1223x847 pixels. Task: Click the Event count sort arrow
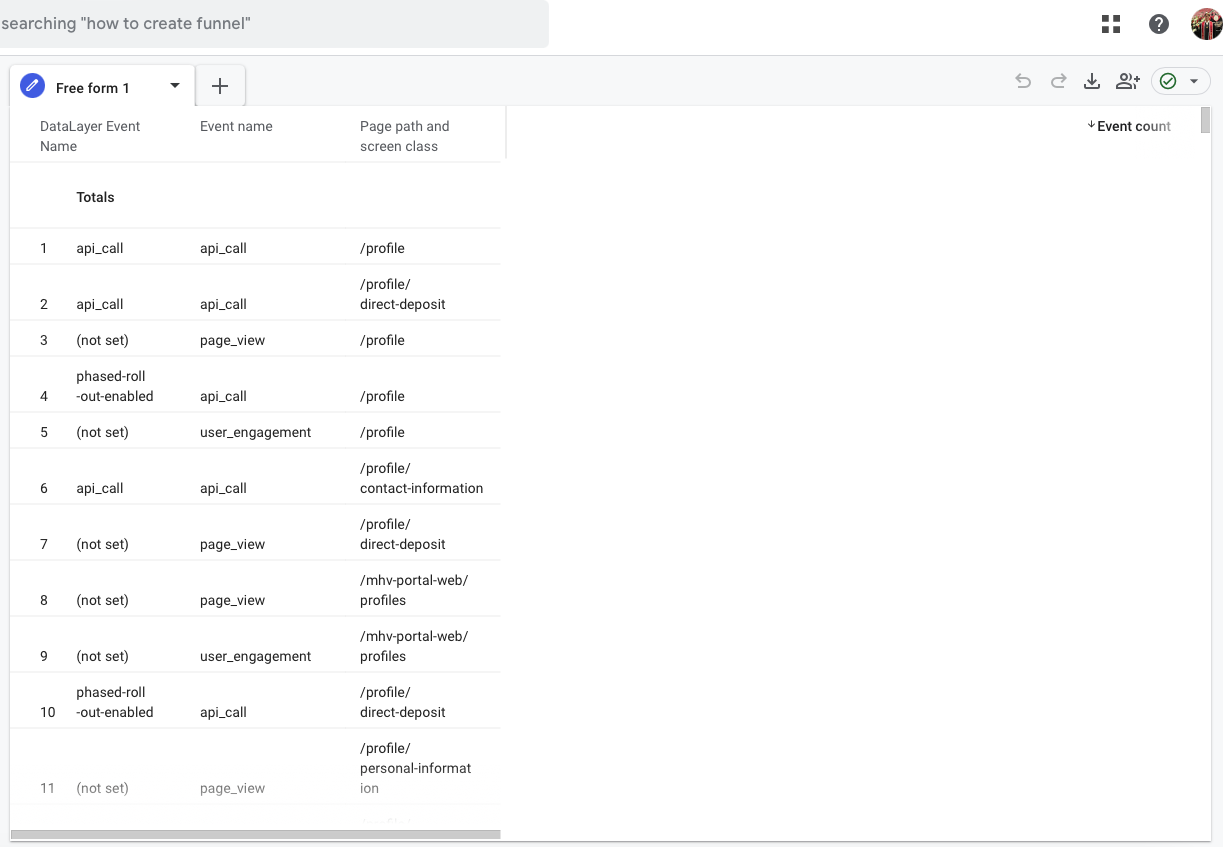click(1090, 126)
